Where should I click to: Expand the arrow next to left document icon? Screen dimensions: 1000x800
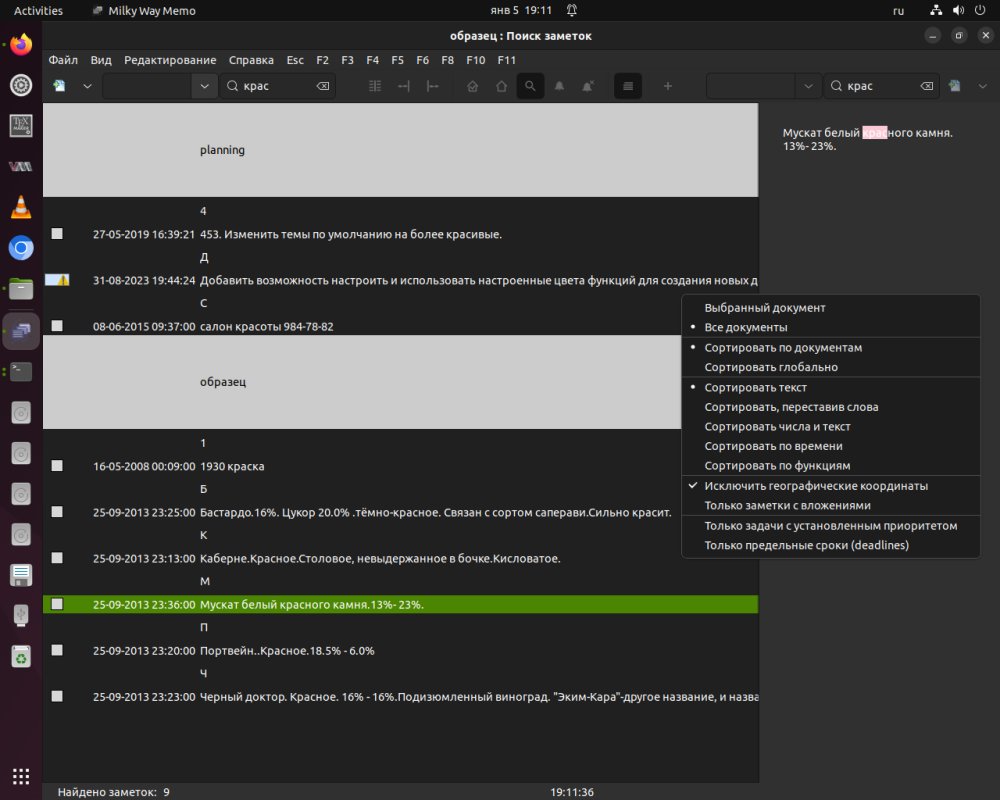coord(87,86)
